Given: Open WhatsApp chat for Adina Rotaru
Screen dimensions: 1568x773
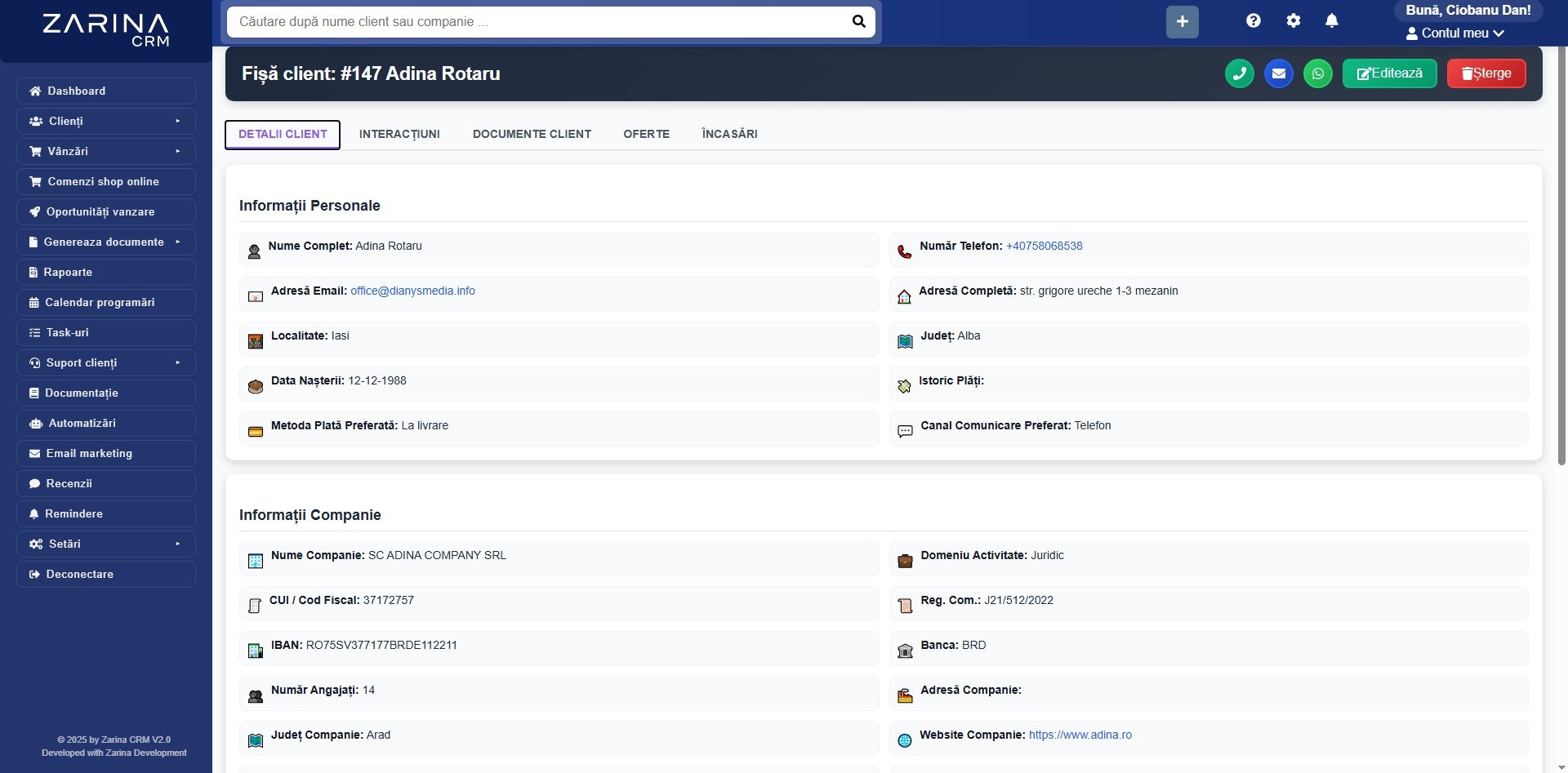Looking at the screenshot, I should click(x=1318, y=73).
